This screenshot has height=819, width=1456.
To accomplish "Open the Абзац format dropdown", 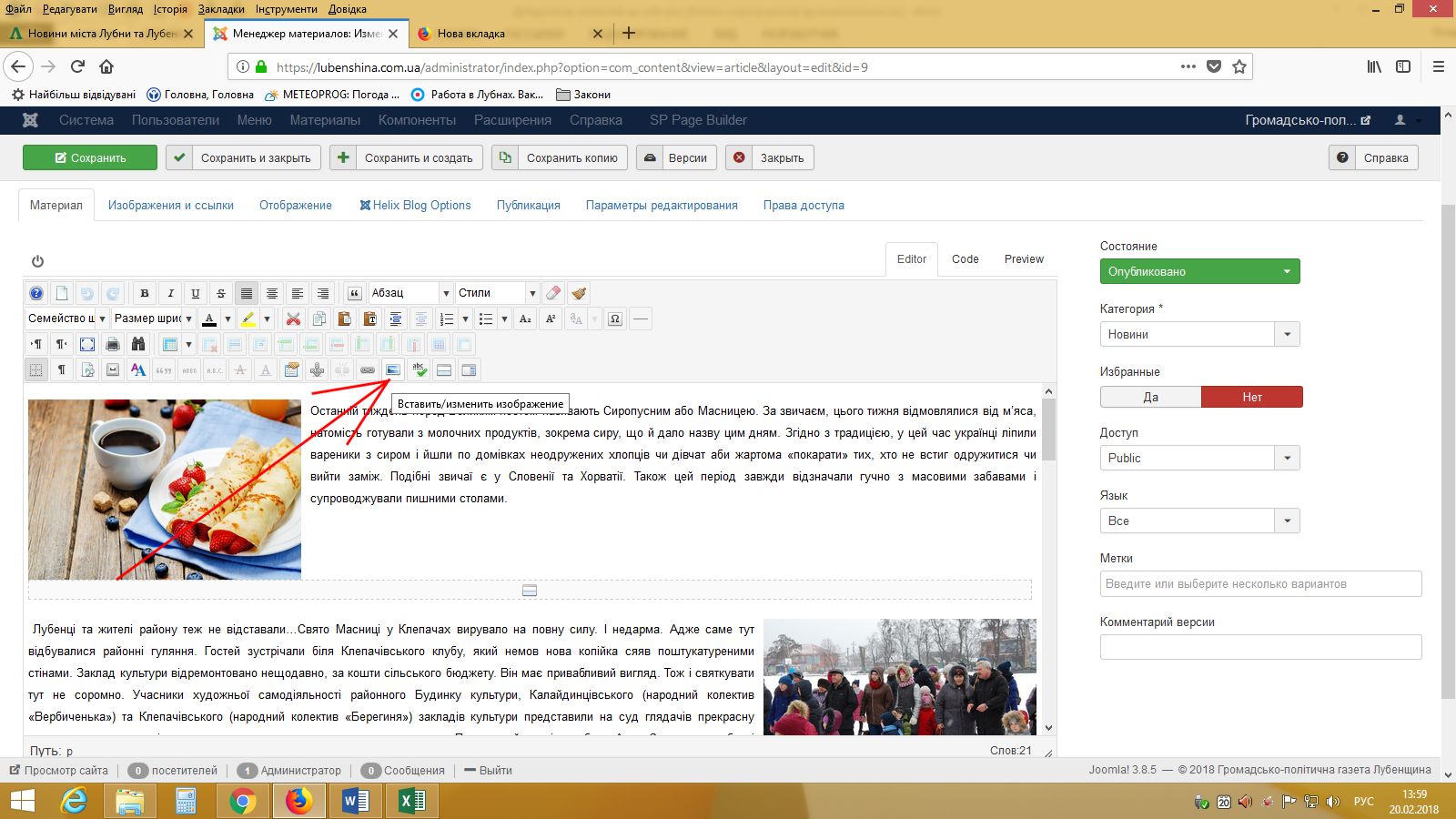I will point(410,293).
